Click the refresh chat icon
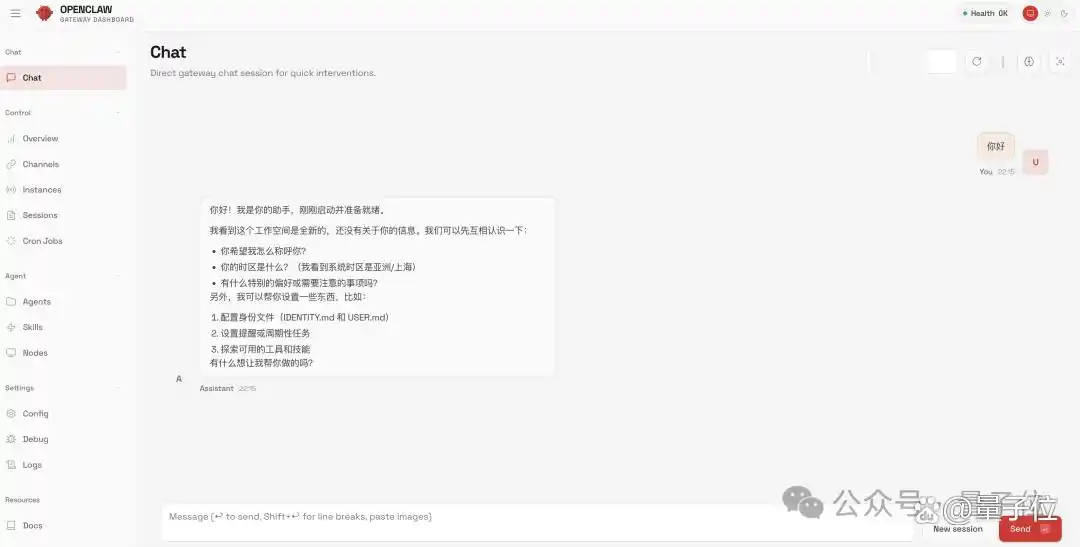The image size is (1080, 547). [977, 62]
